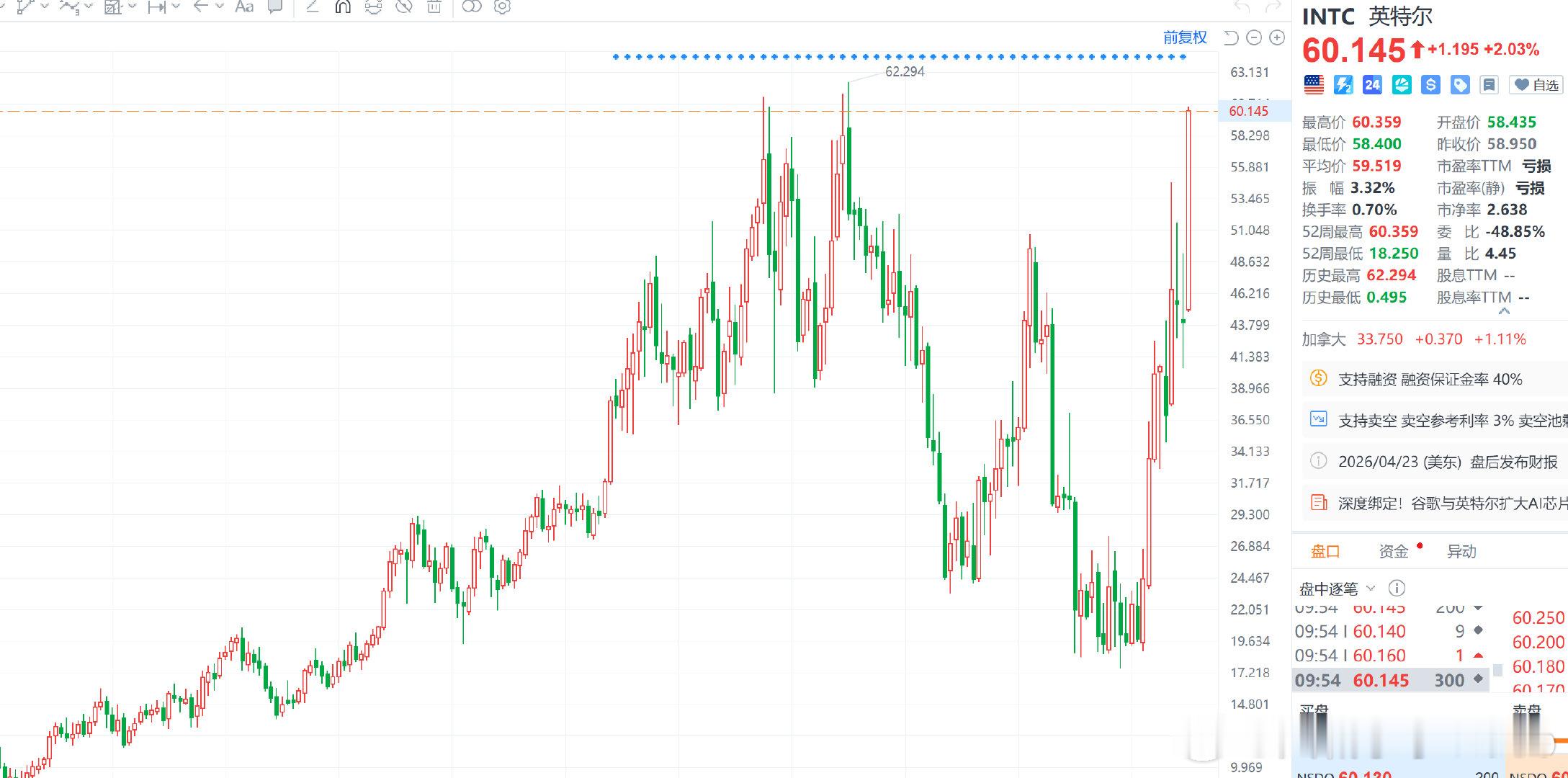1568x778 pixels.
Task: Collapse the stock details chevron
Action: click(x=1504, y=311)
